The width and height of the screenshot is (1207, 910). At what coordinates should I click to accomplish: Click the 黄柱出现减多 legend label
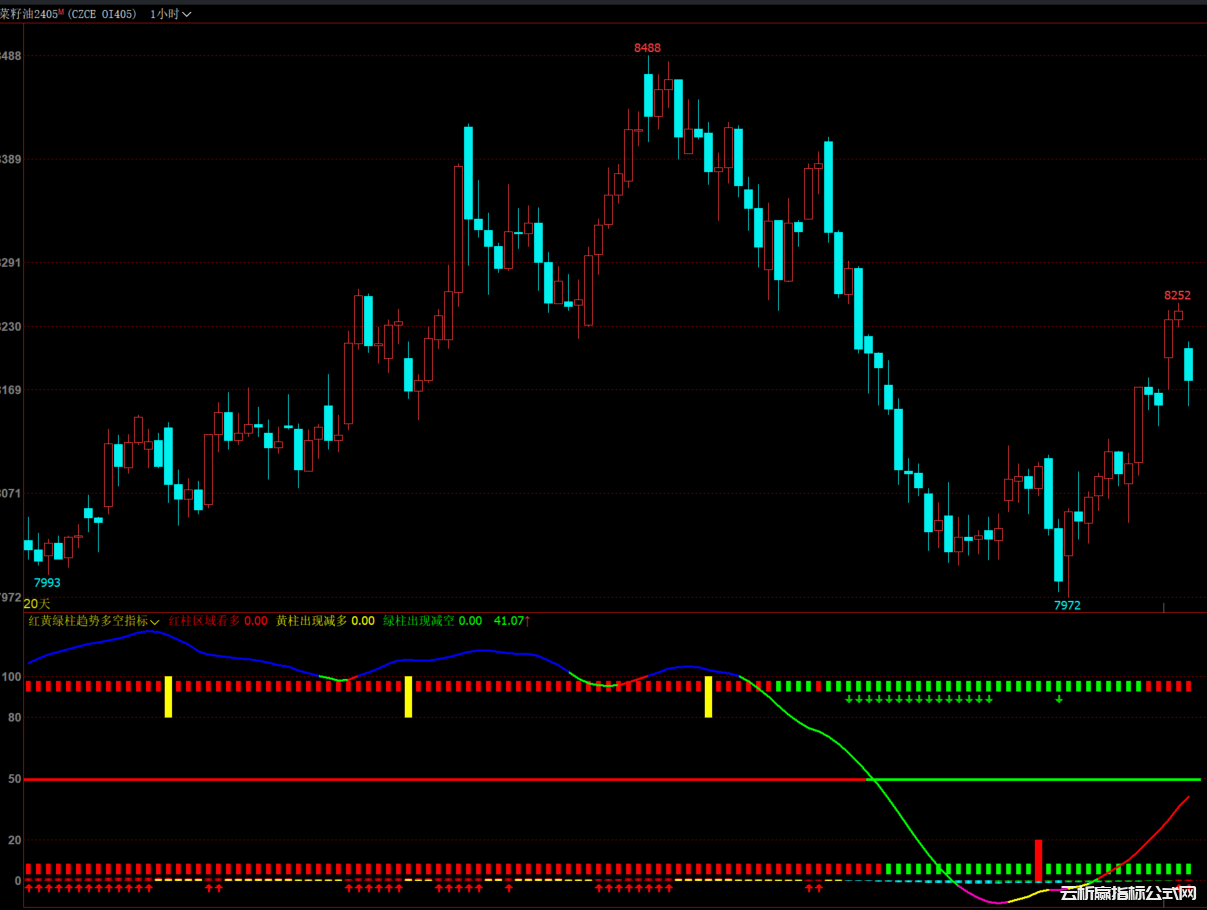(x=311, y=621)
